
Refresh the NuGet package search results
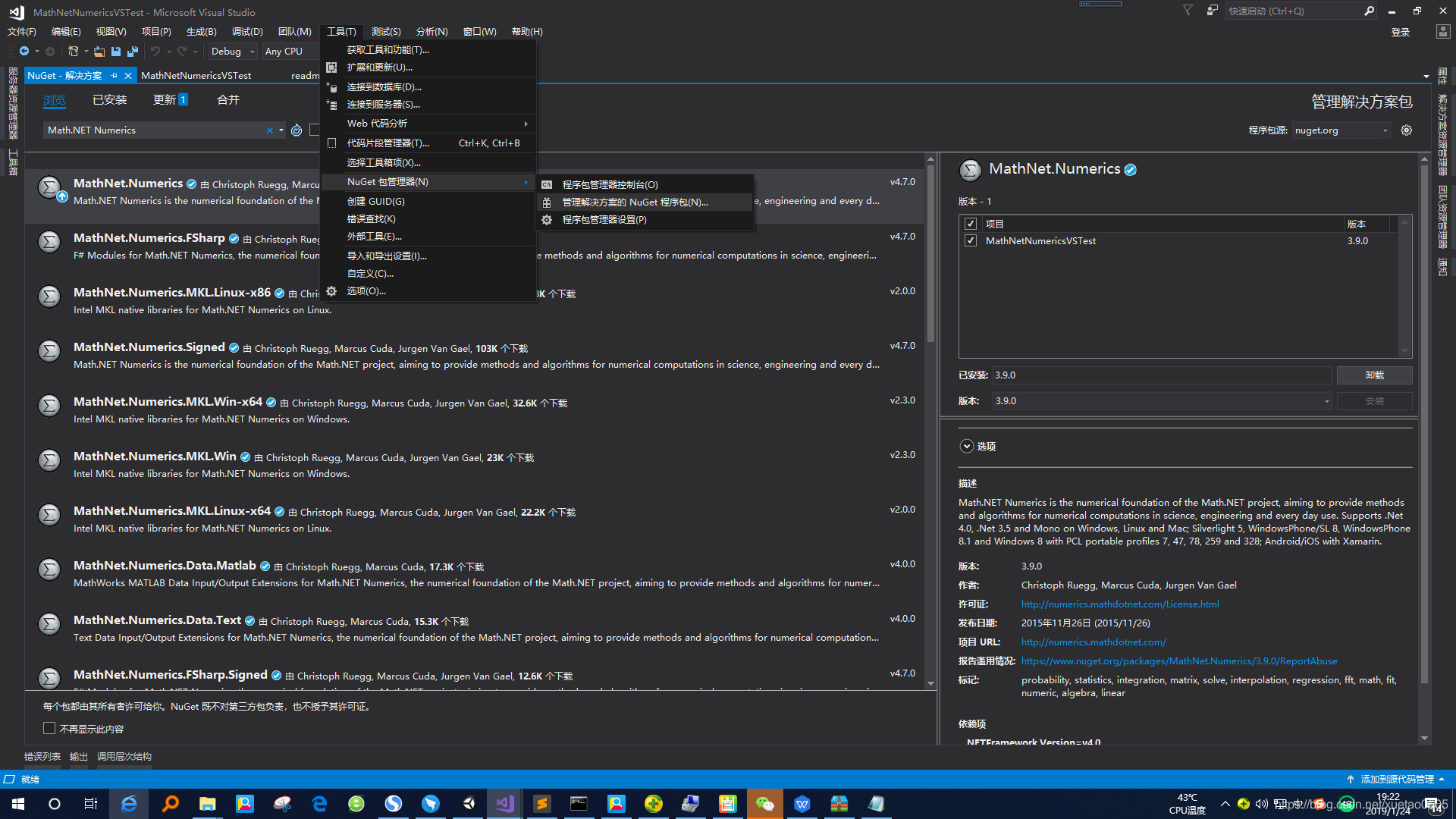point(297,130)
